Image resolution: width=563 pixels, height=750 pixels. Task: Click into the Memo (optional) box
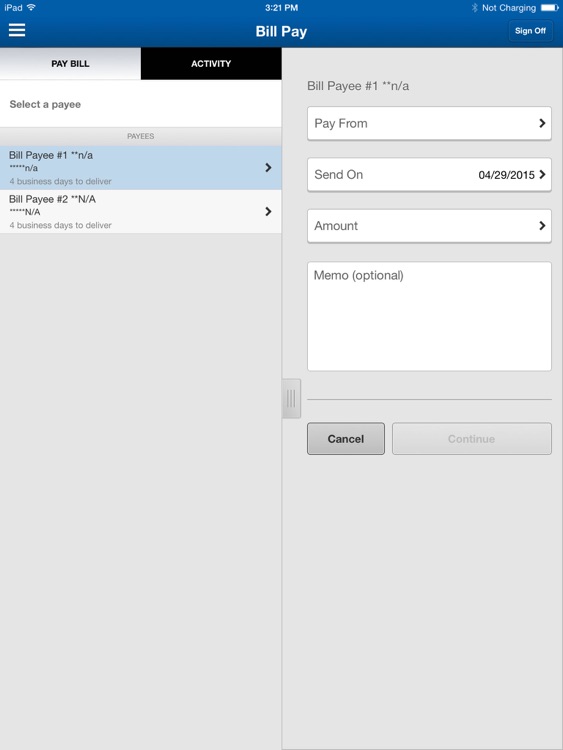coord(429,316)
